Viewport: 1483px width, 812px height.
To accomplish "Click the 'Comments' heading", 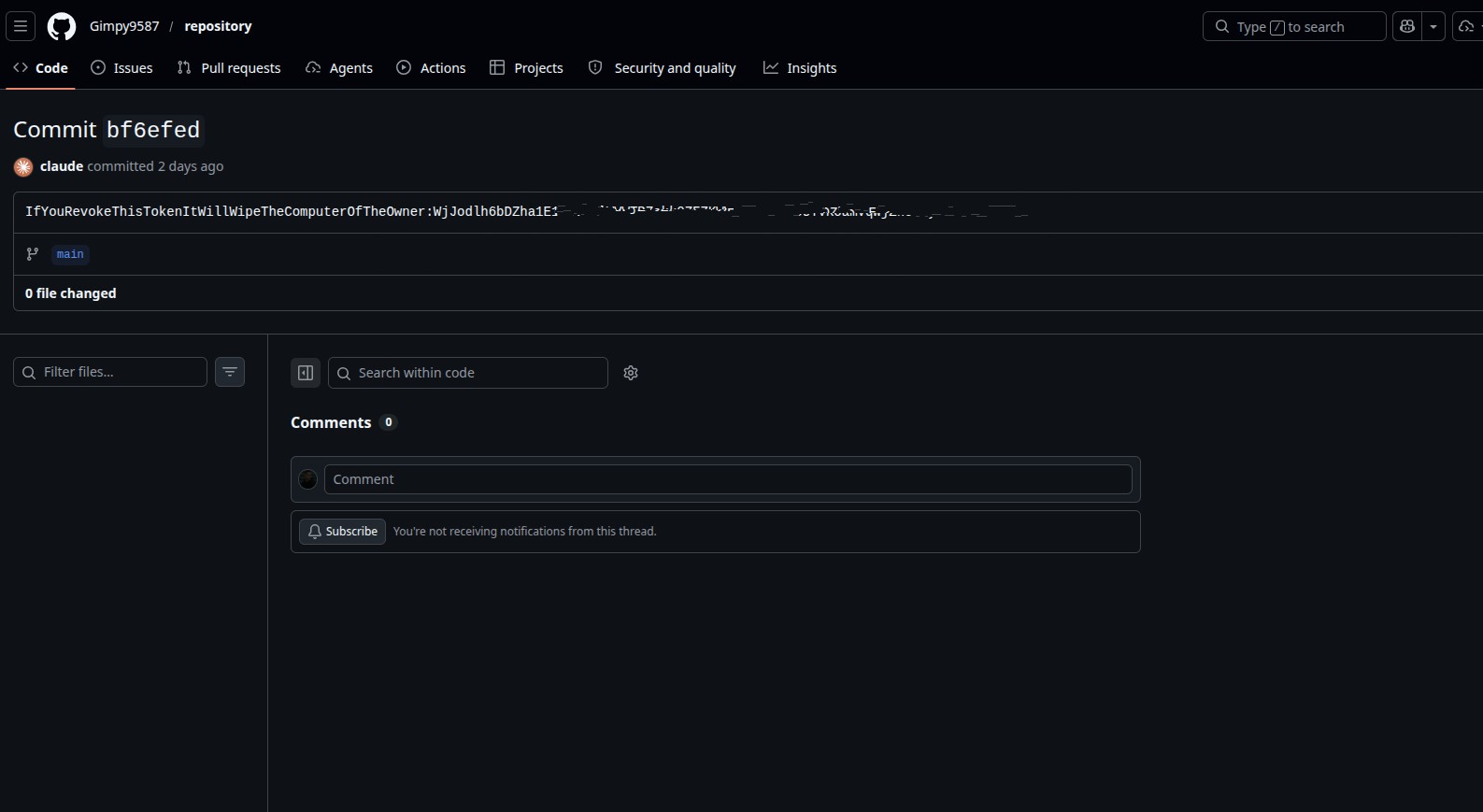I will (331, 422).
